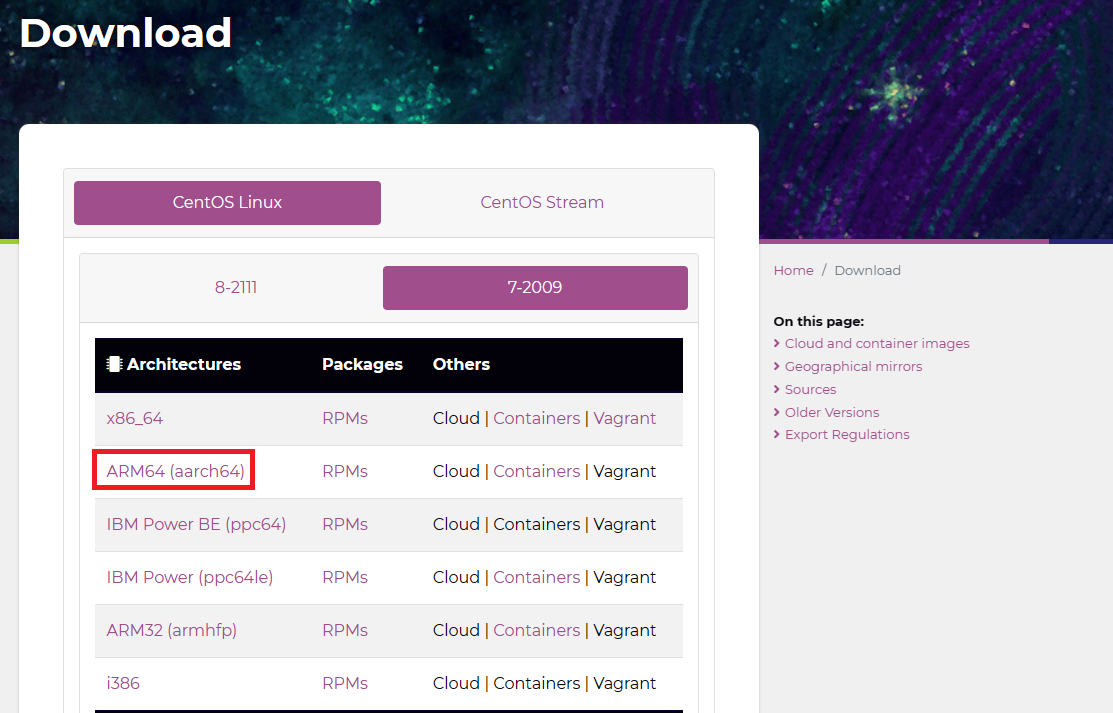Viewport: 1113px width, 713px height.
Task: Jump to Older Versions section
Action: (x=832, y=412)
